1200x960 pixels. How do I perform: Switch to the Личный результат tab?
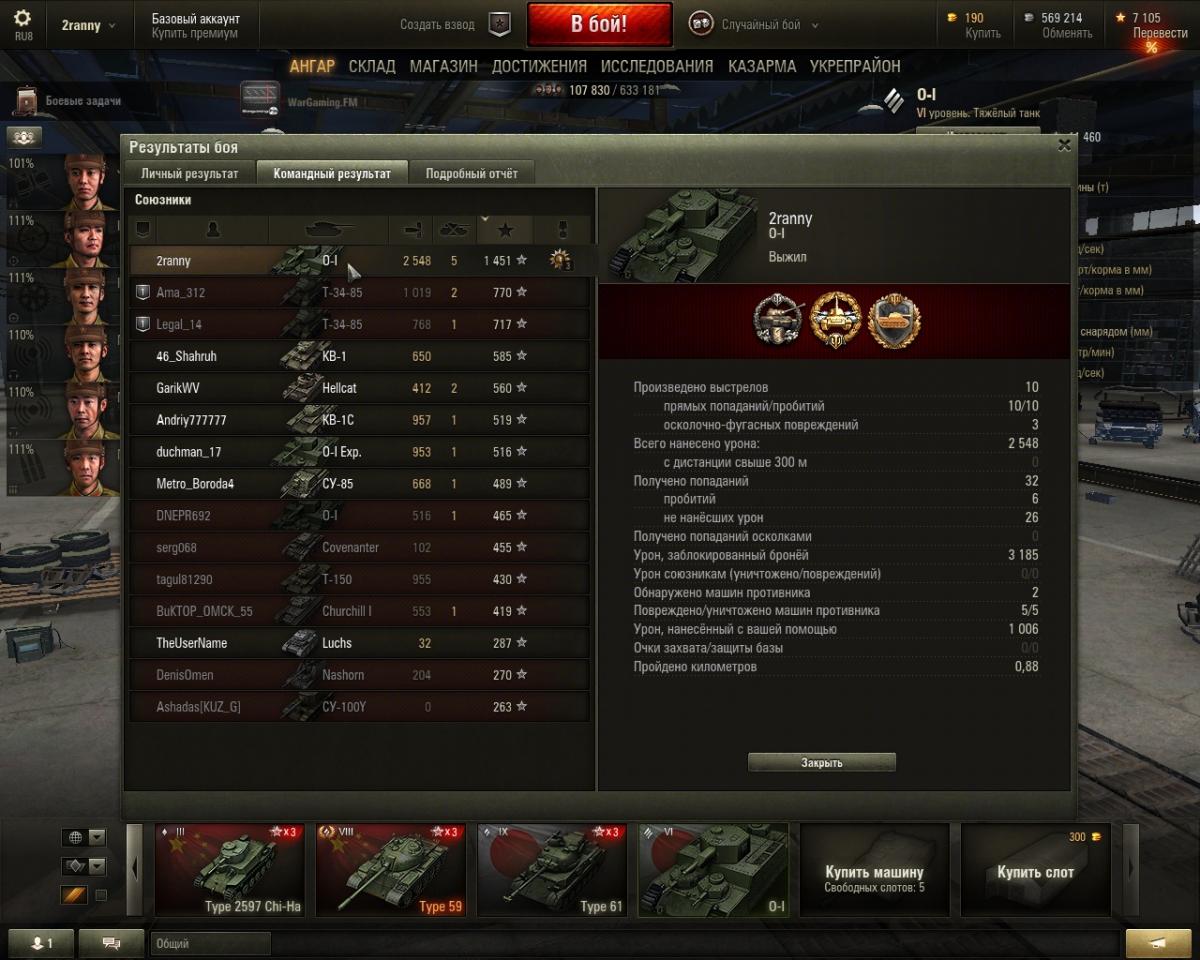pos(190,173)
